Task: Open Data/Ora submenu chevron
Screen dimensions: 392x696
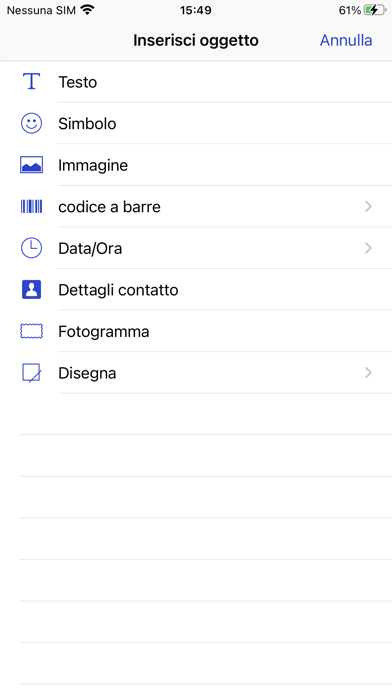Action: click(x=368, y=248)
